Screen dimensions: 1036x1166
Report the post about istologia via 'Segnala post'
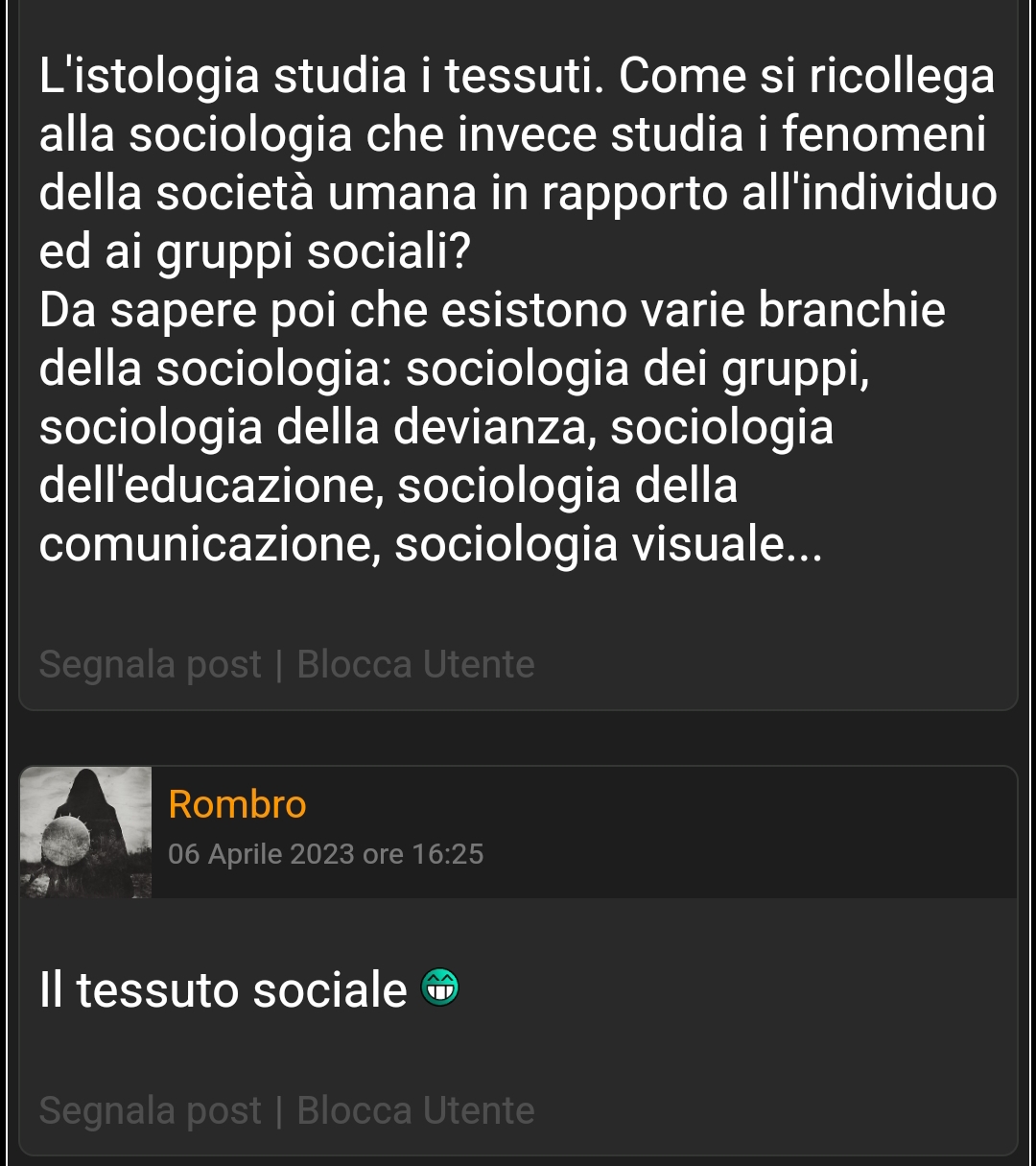[151, 664]
